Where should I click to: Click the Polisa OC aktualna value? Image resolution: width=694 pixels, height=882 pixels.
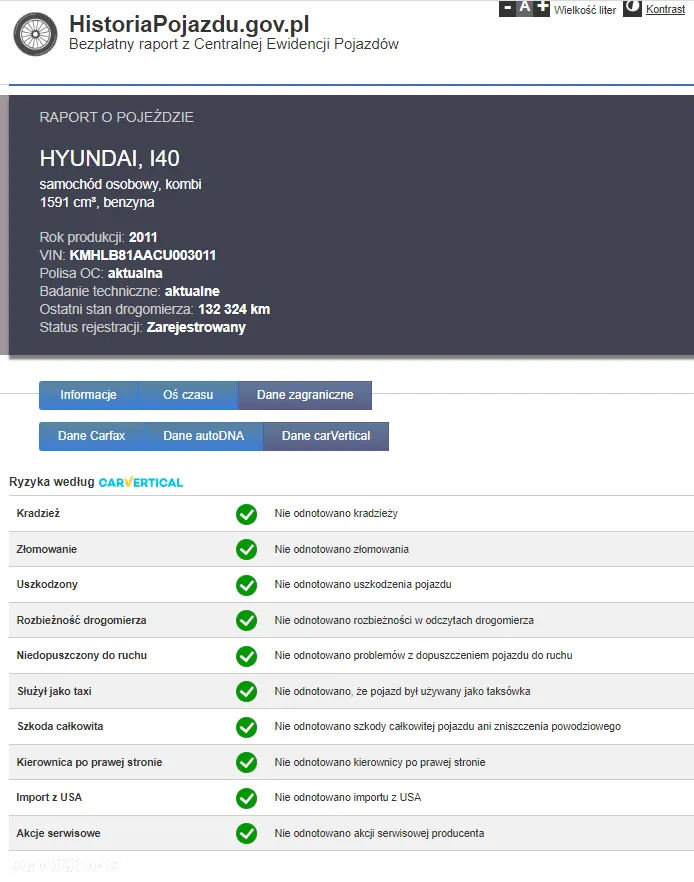coord(135,273)
